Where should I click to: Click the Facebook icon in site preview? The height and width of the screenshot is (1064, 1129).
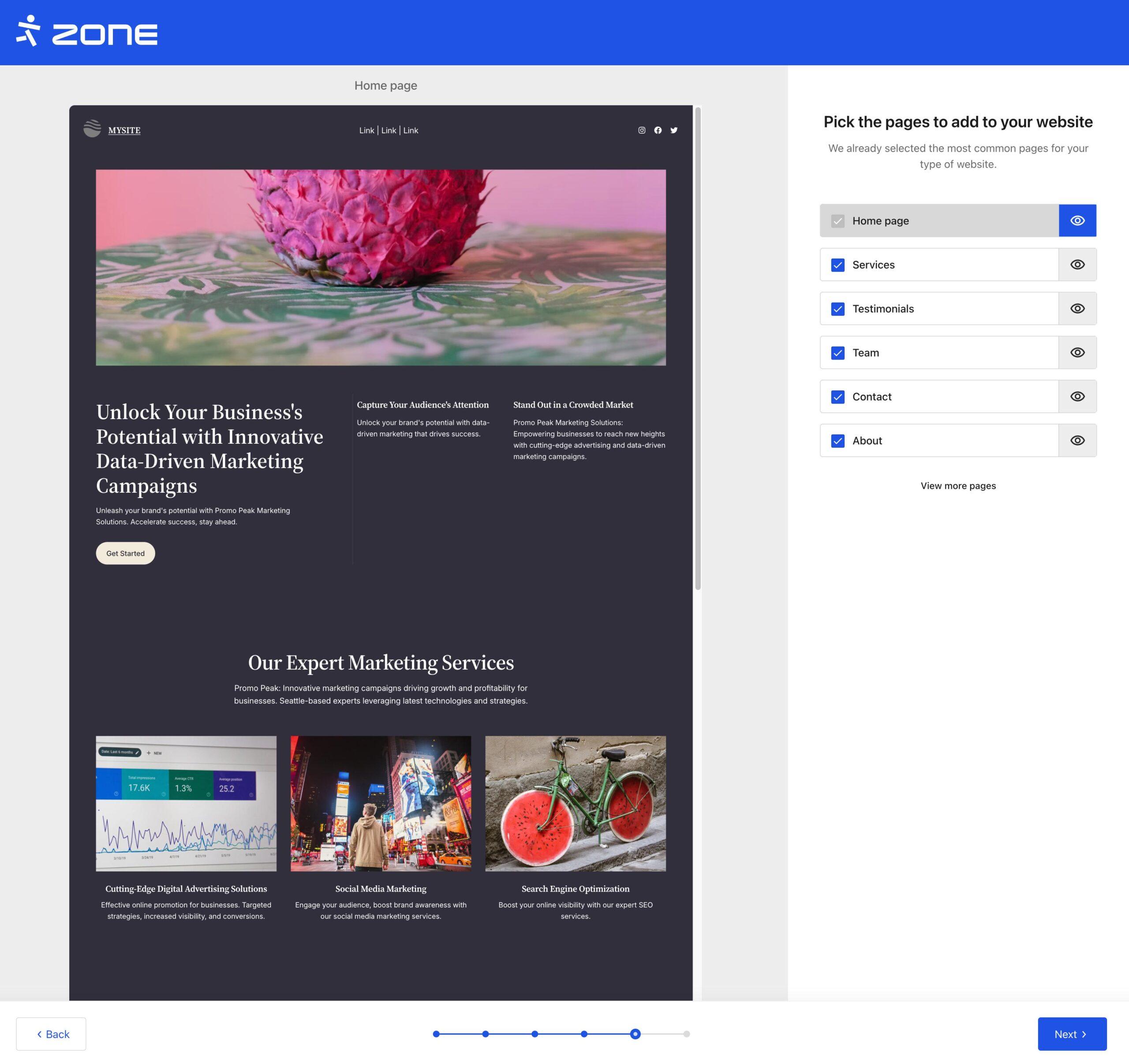657,130
